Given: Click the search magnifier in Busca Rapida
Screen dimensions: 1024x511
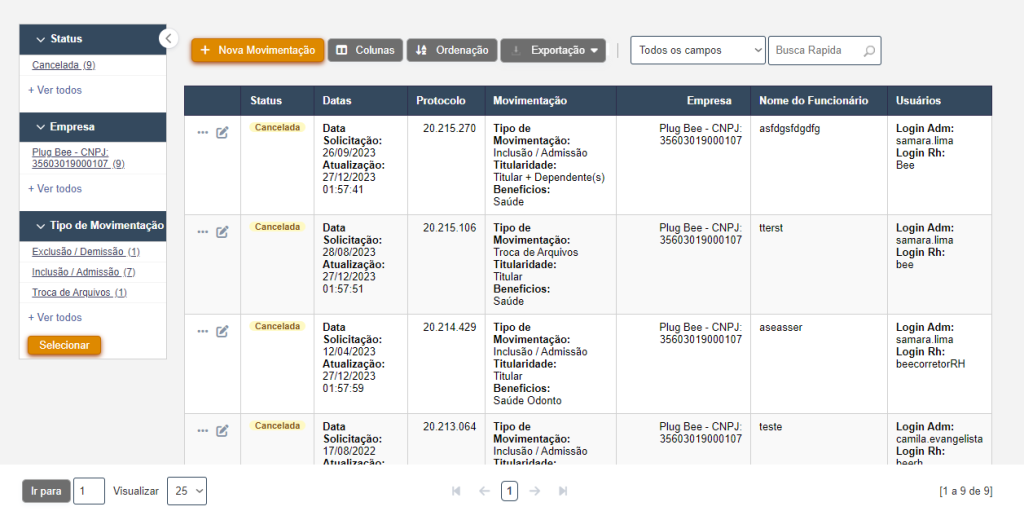Looking at the screenshot, I should tap(869, 50).
